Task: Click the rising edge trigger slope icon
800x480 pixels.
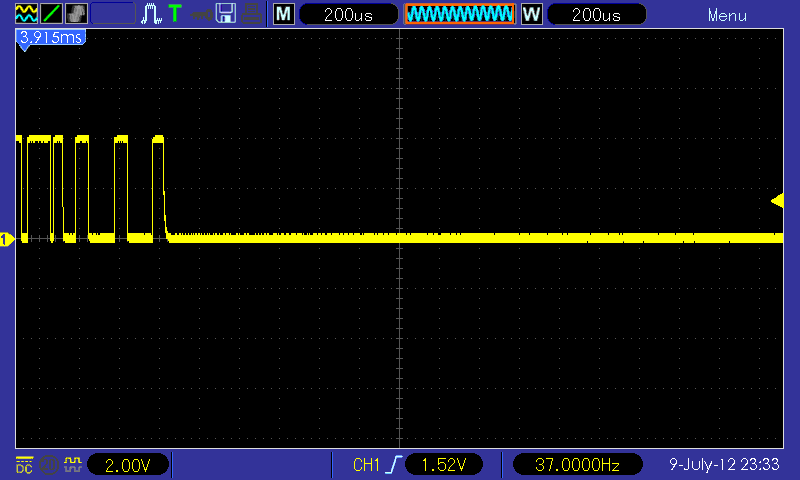Action: [393, 465]
